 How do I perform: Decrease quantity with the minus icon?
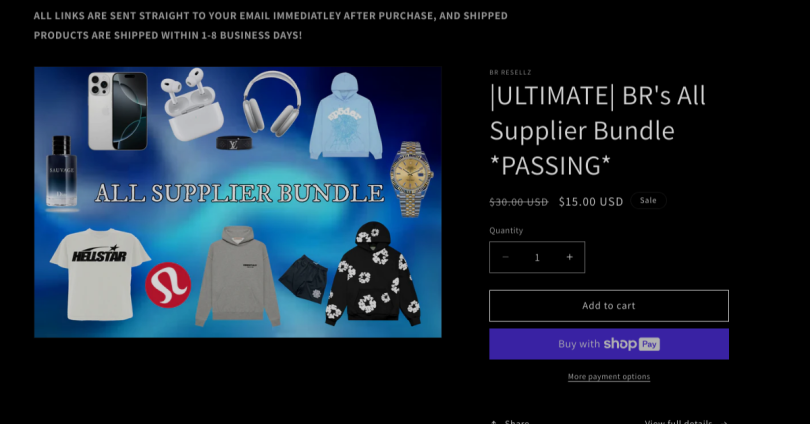pos(506,257)
